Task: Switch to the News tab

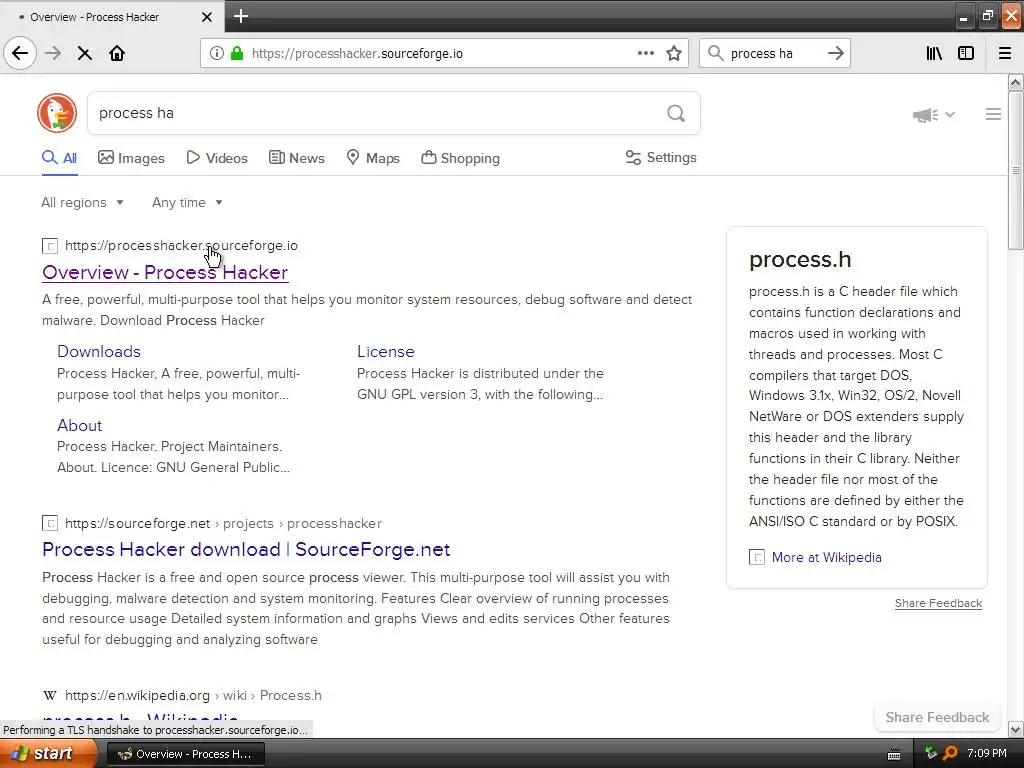Action: (296, 158)
